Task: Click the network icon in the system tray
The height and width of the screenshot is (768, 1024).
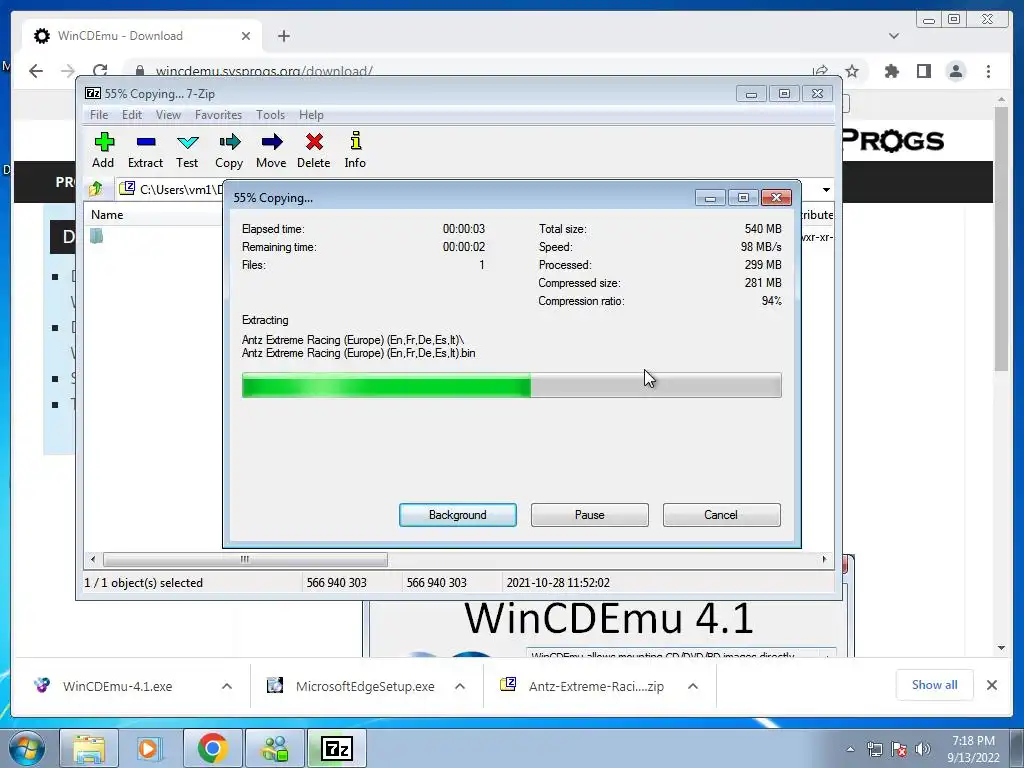Action: [x=874, y=749]
